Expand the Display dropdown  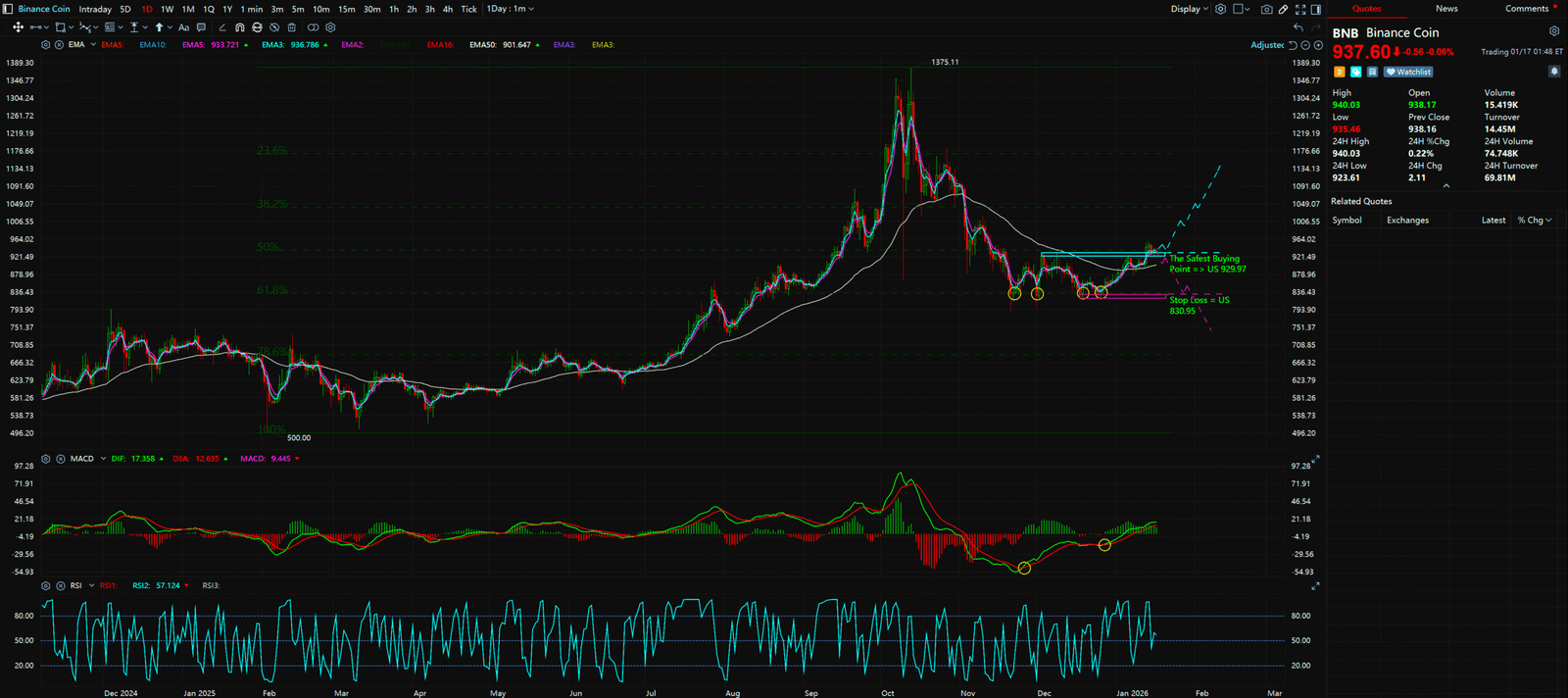pos(1190,9)
